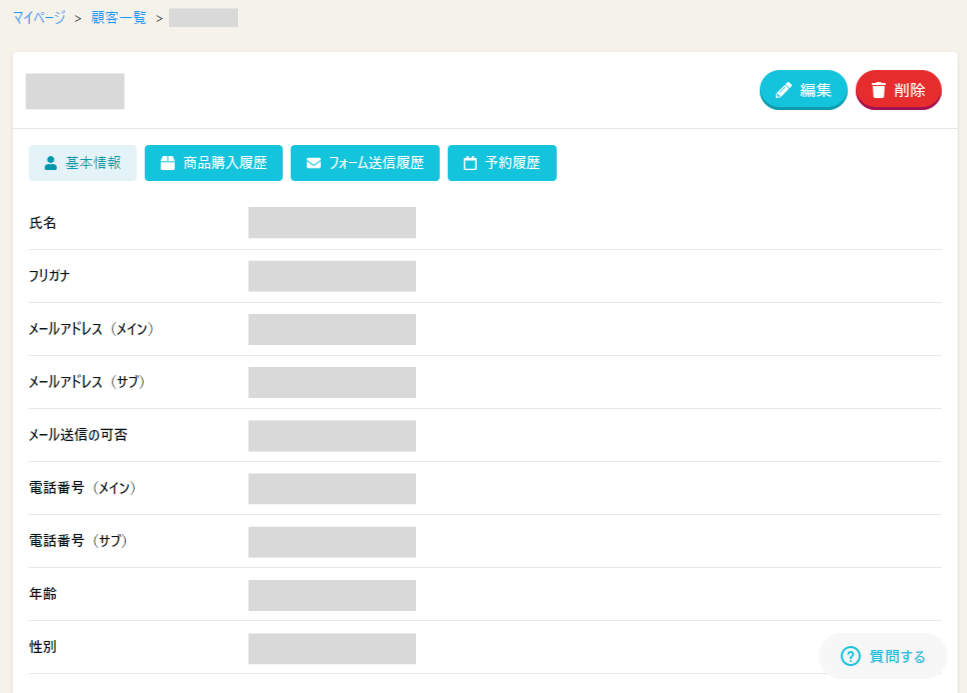This screenshot has width=967, height=693.
Task: Click the 電話番号（メイン） value
Action: pyautogui.click(x=331, y=488)
